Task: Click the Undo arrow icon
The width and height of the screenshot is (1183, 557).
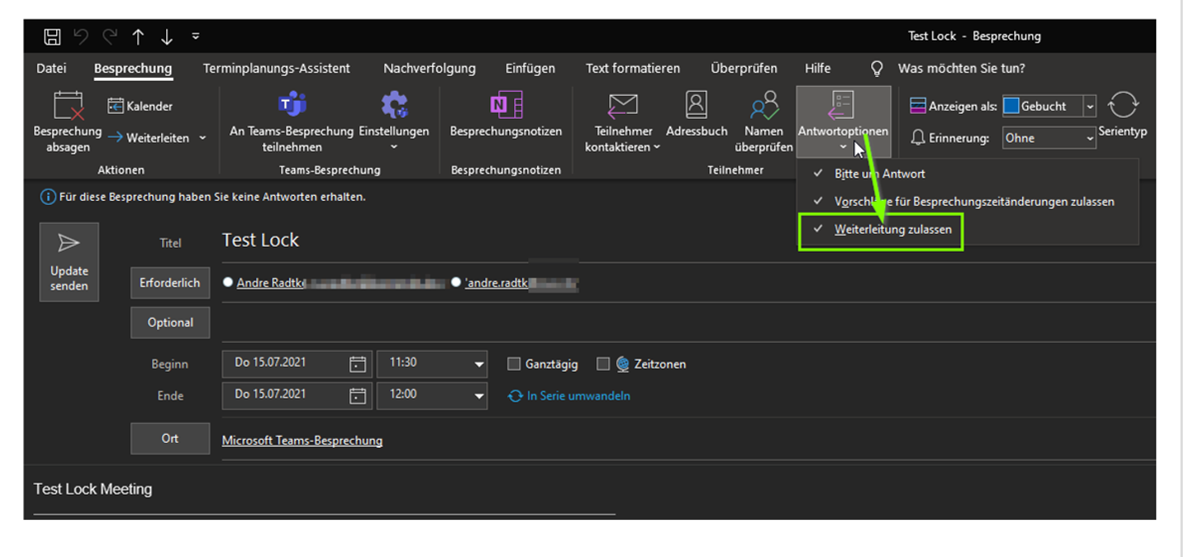Action: pos(82,36)
